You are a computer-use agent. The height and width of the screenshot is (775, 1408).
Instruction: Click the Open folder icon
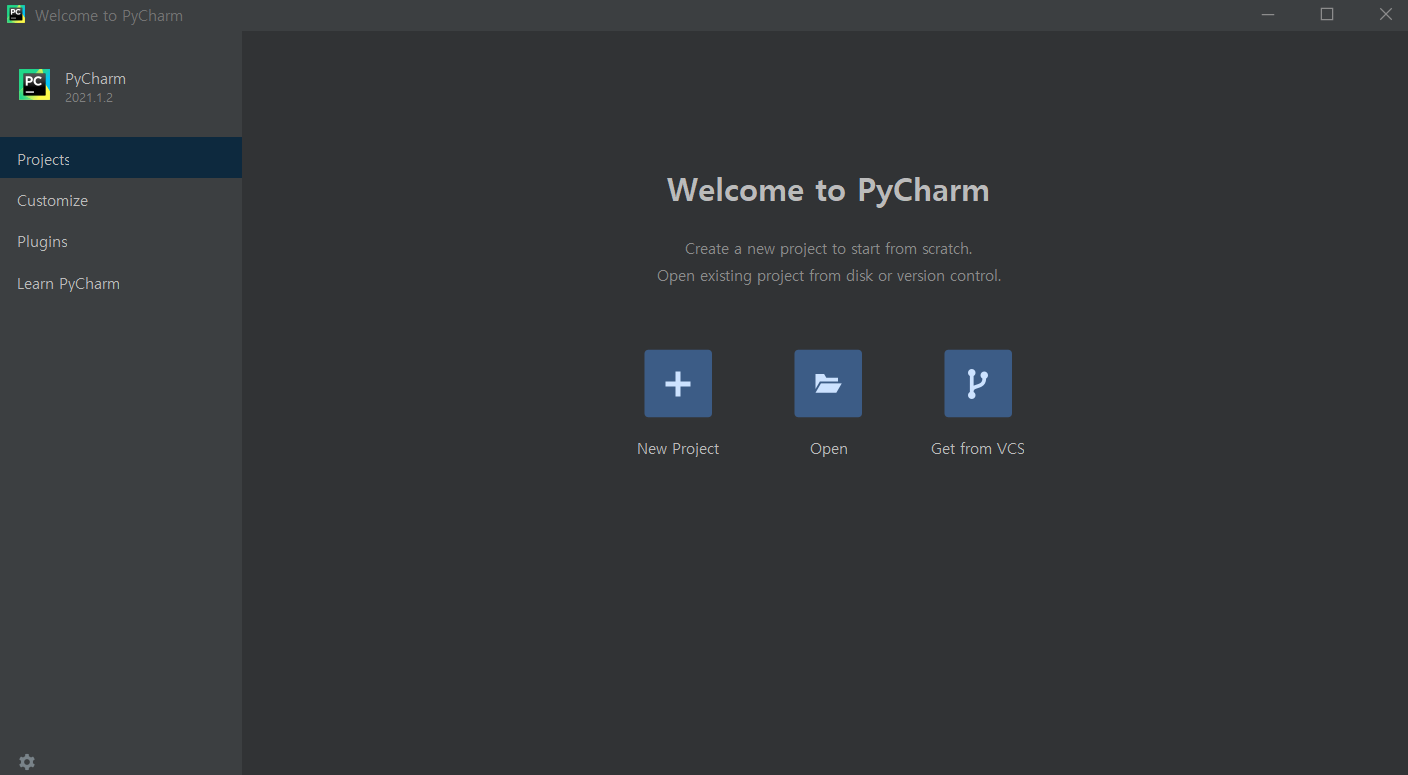[828, 383]
